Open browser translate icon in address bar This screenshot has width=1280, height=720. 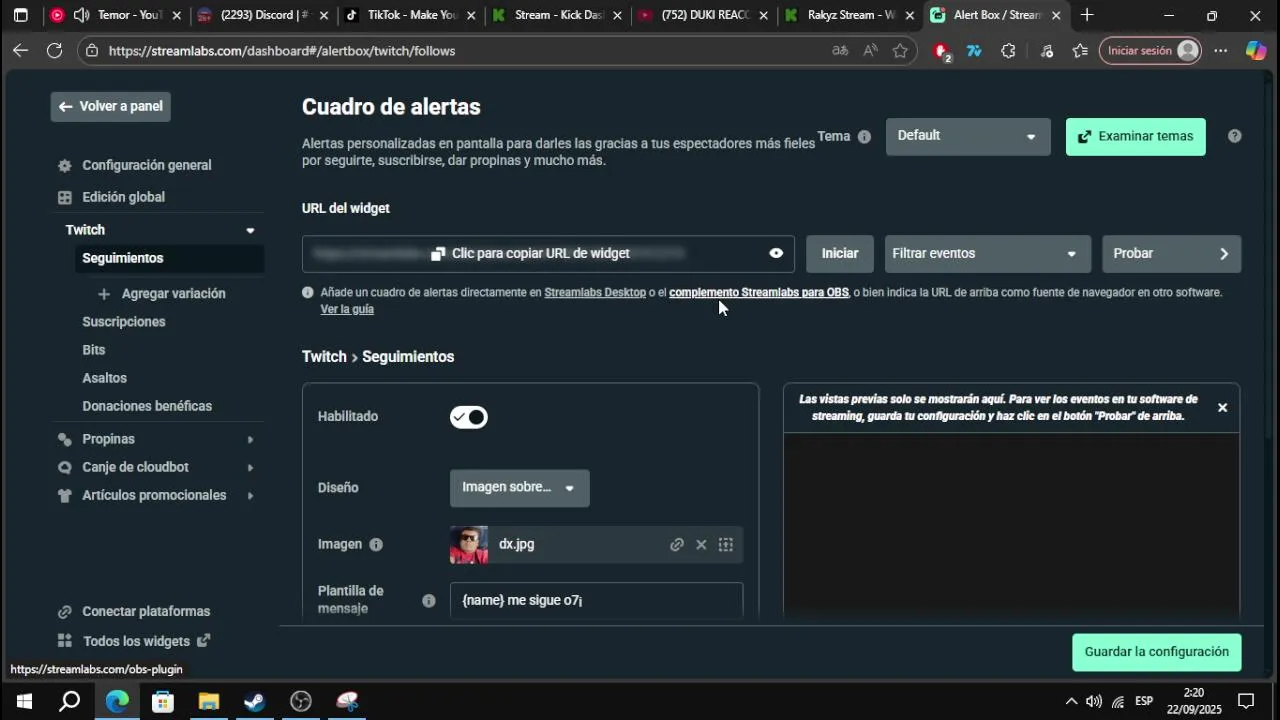[x=840, y=51]
